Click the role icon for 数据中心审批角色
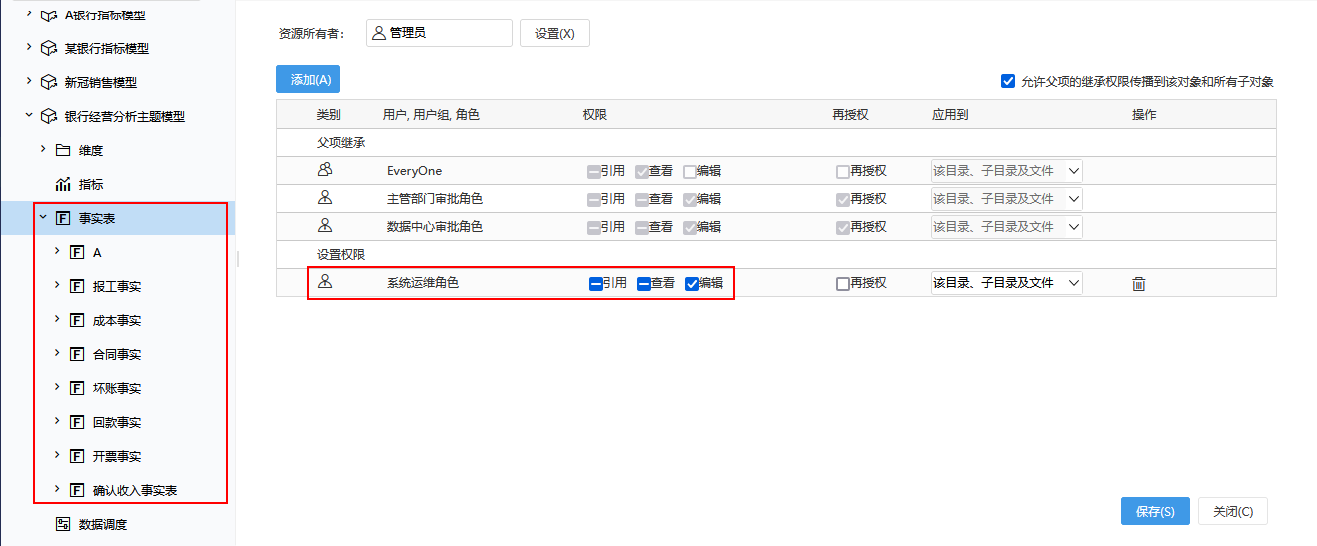Screen dimensions: 1317x546 [324, 226]
